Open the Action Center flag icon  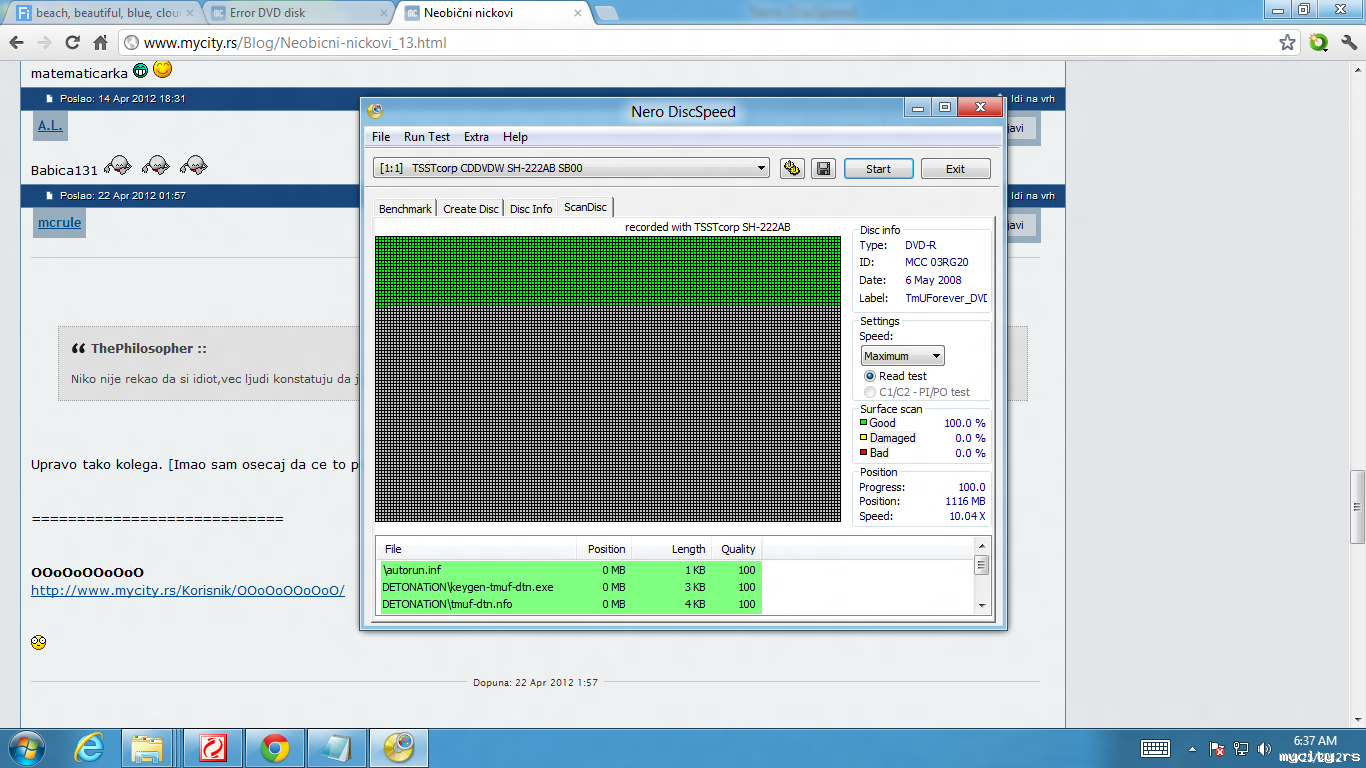pos(1217,748)
